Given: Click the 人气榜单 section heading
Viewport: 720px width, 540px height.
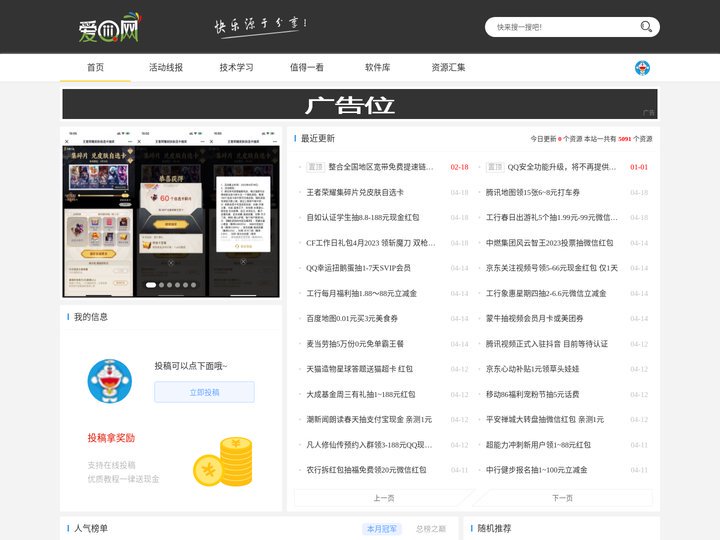Looking at the screenshot, I should tap(91, 529).
